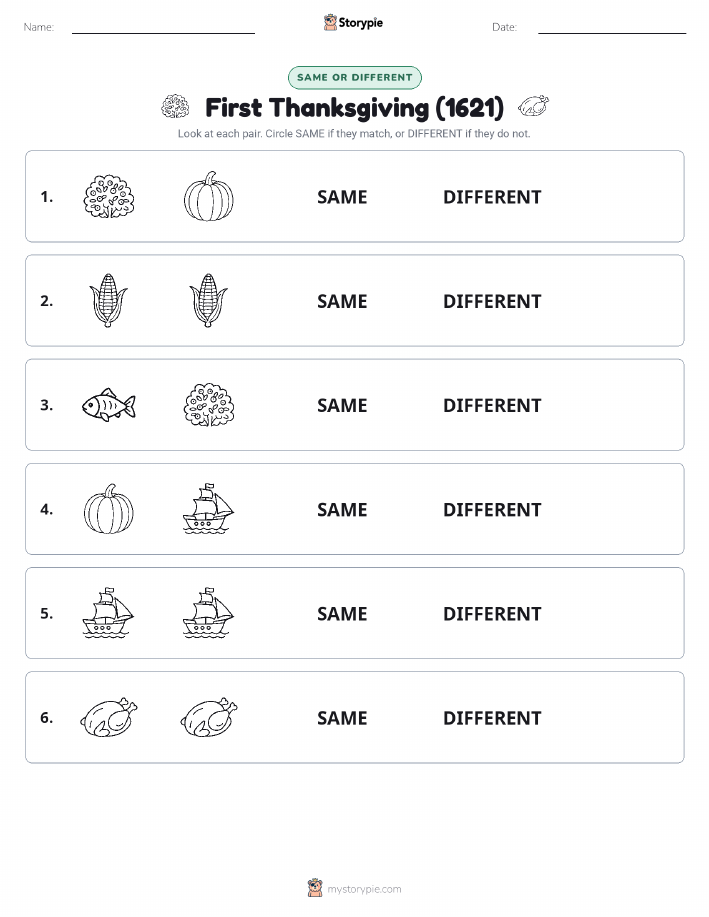Click the pumpkin picture in row 4
Screen dimensions: 709x917
[109, 508]
